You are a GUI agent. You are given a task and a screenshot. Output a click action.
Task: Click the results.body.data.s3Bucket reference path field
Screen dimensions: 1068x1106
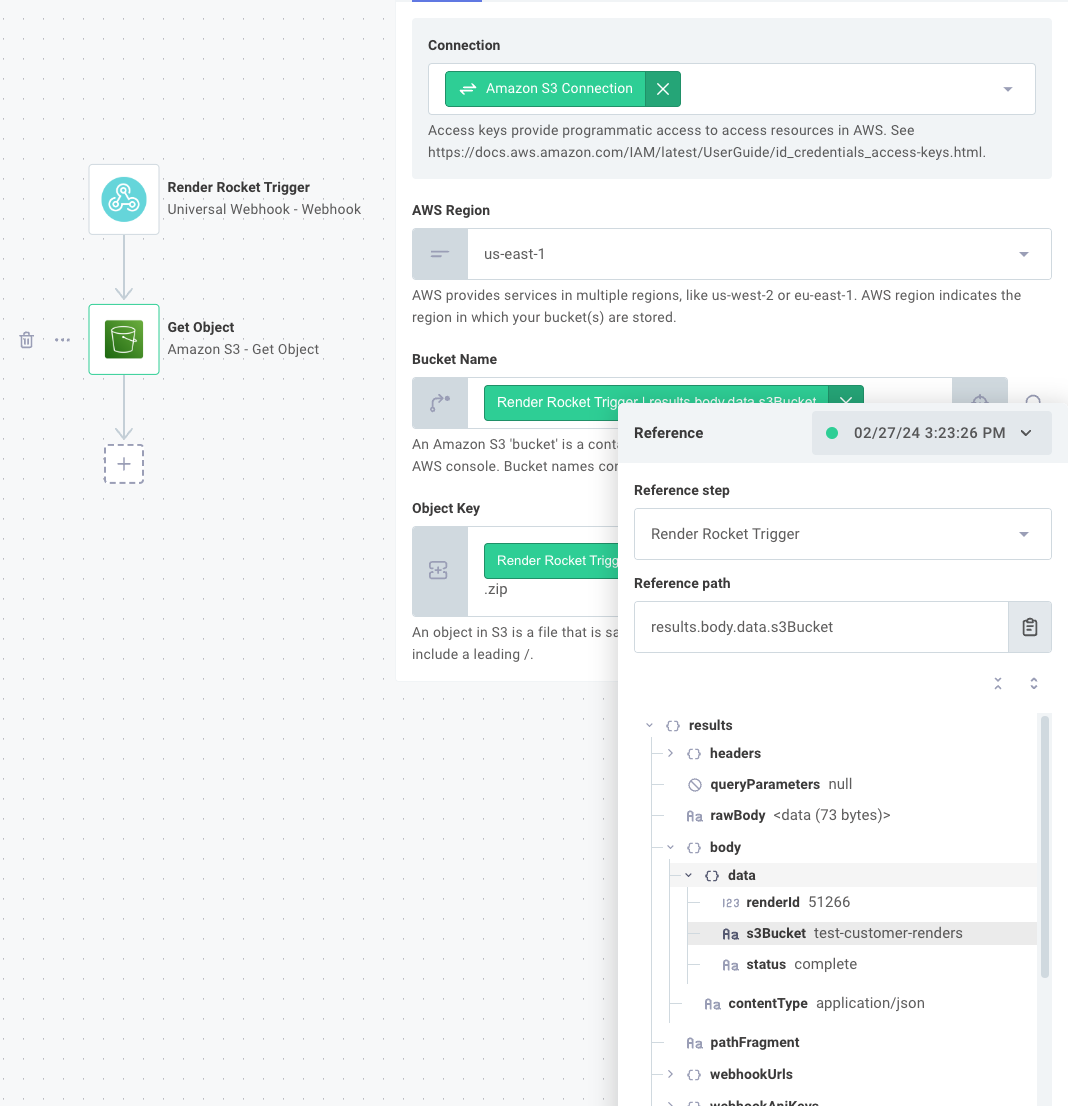pos(820,627)
